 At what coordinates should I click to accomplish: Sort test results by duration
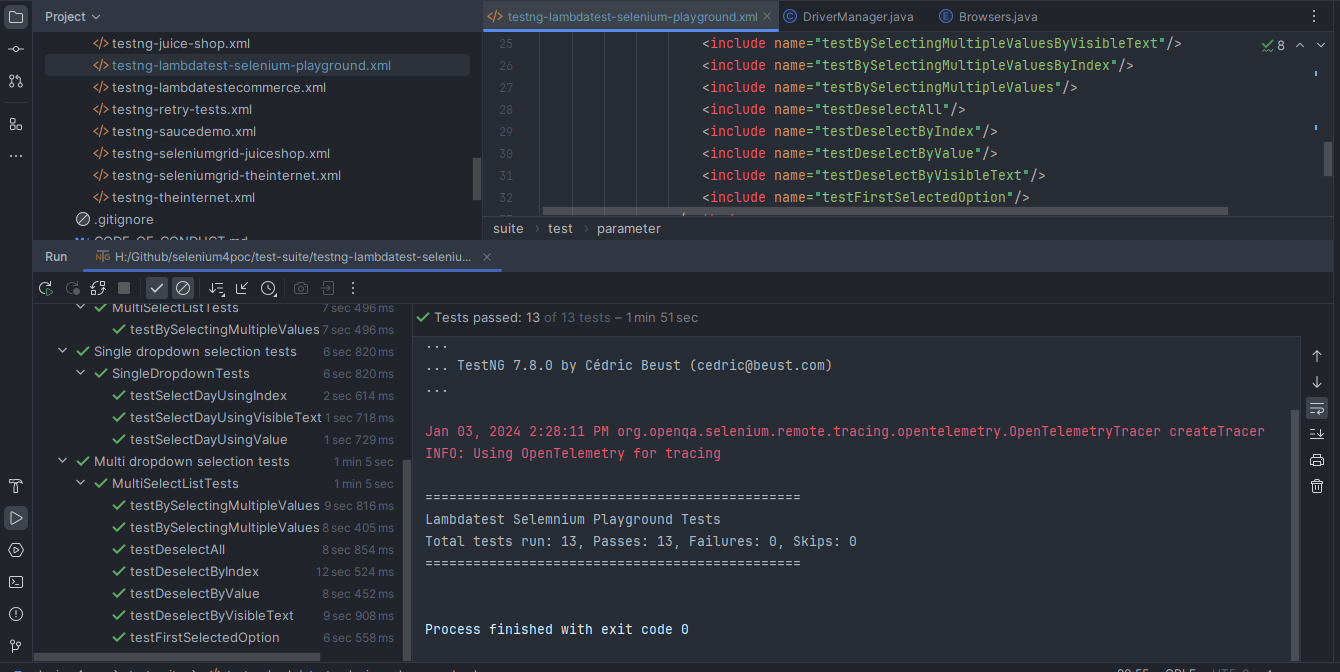tap(217, 288)
